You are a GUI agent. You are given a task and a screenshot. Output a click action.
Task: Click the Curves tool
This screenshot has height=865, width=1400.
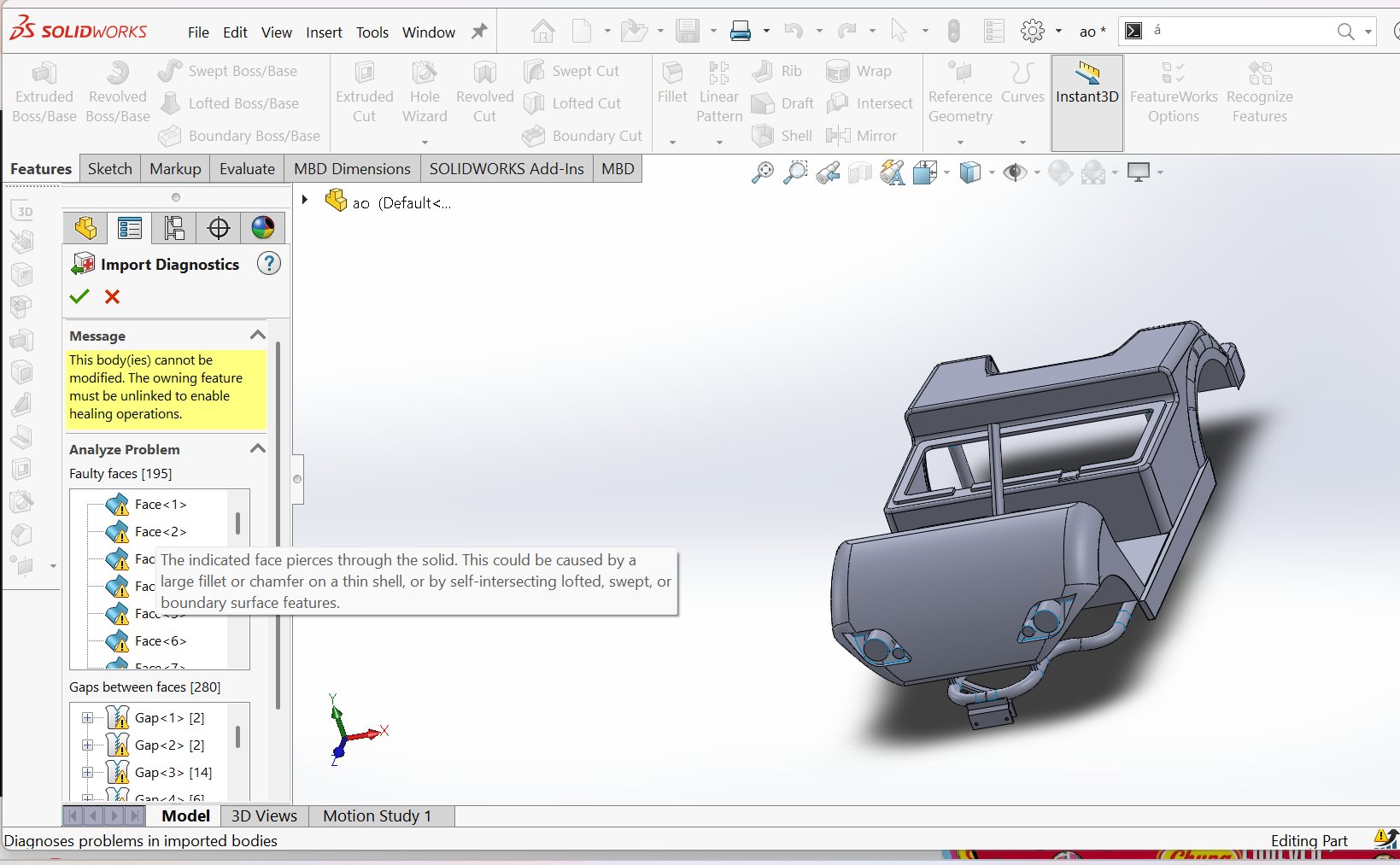pyautogui.click(x=1022, y=83)
